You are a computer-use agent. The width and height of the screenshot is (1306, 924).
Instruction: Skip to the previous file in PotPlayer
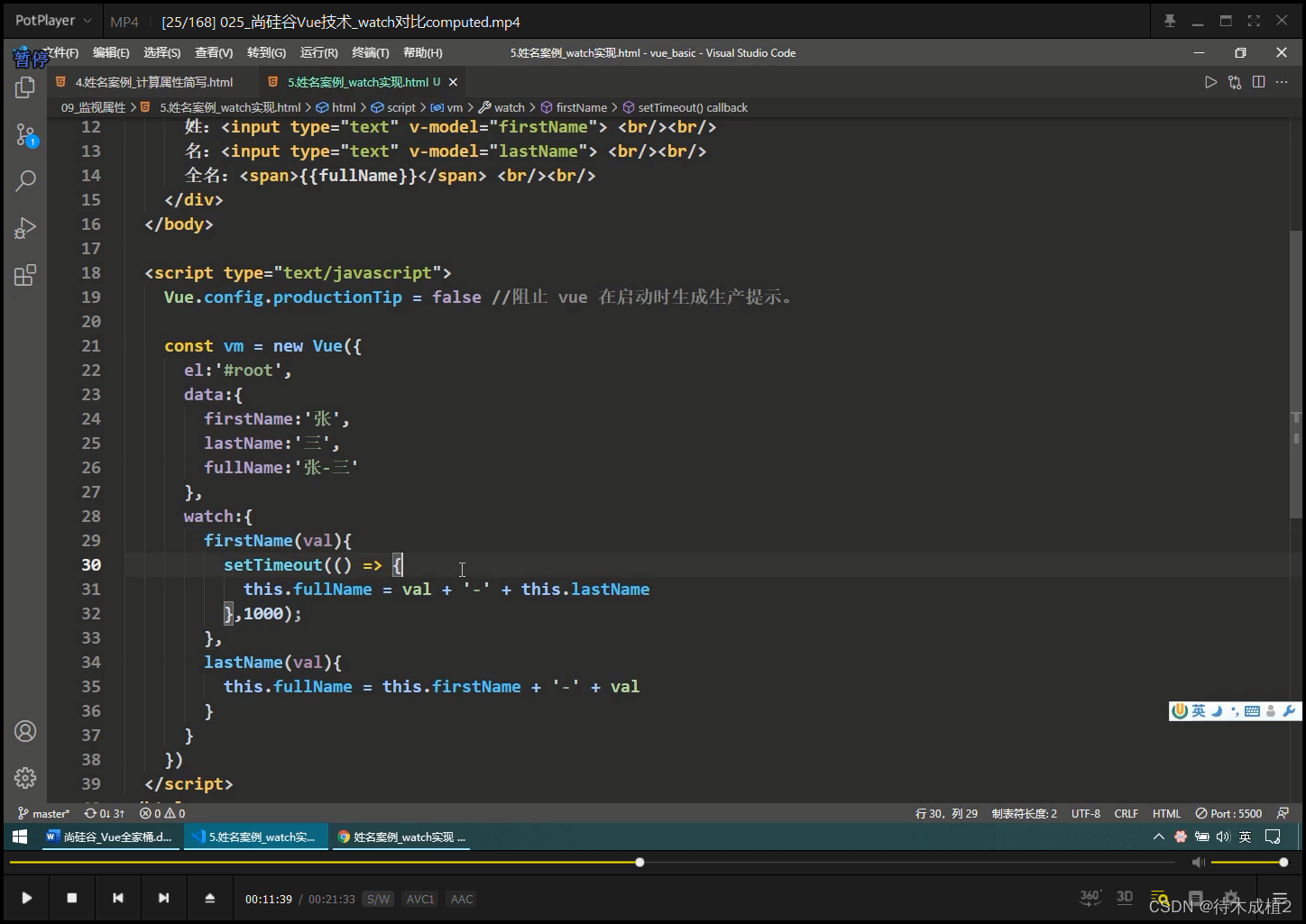click(118, 898)
